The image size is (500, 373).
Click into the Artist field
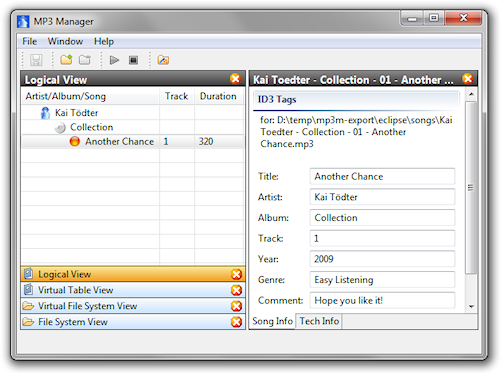[382, 197]
